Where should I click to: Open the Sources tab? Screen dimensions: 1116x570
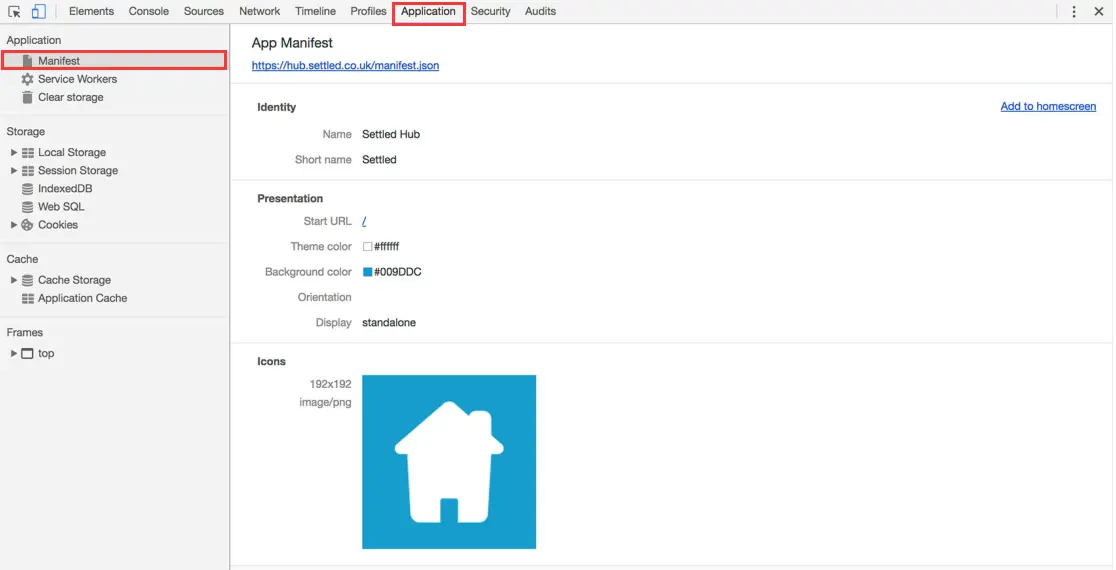(204, 11)
